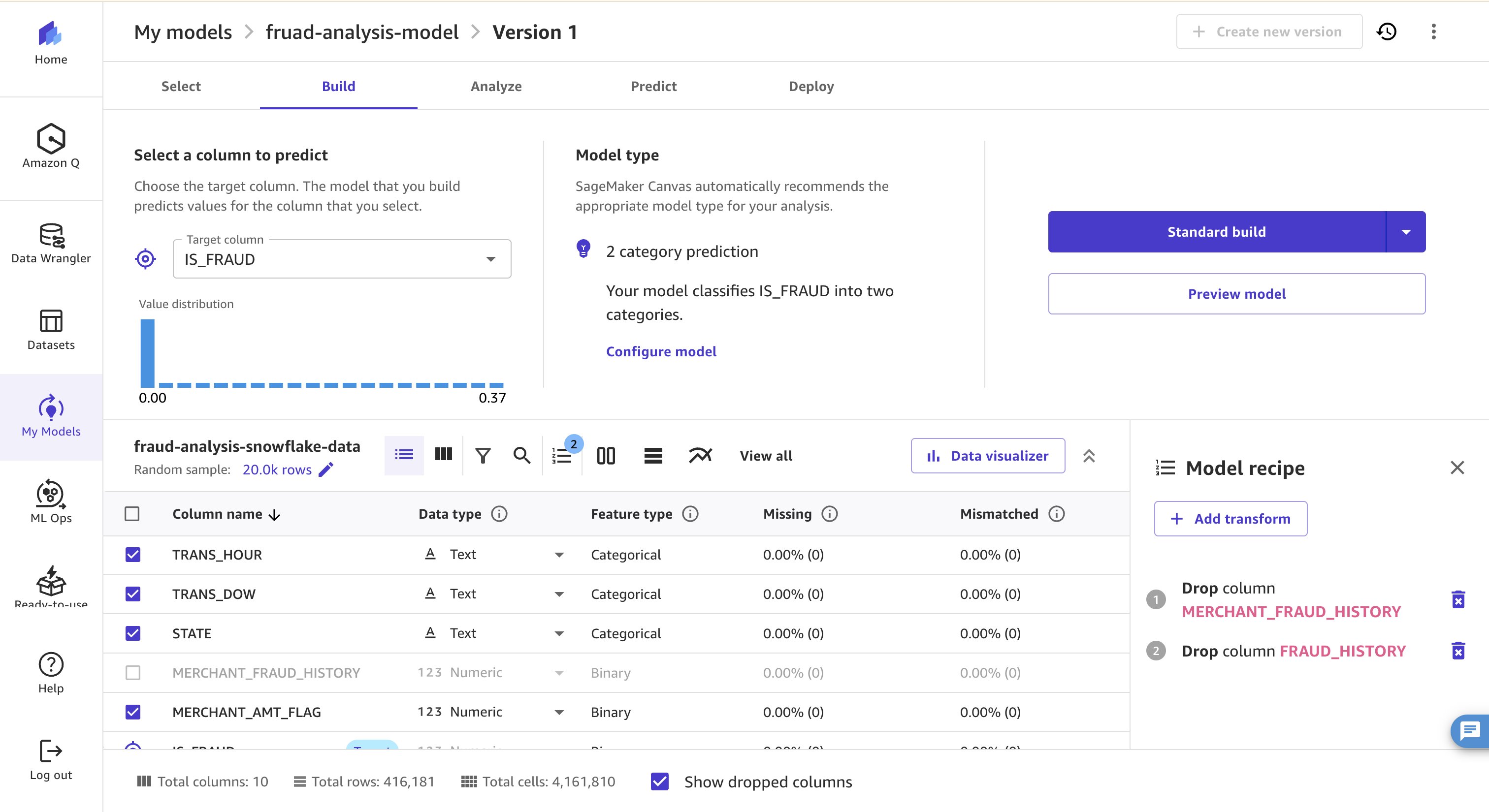Click the 20.0k rows sample link
Viewport: 1489px width, 812px height.
pyautogui.click(x=277, y=469)
